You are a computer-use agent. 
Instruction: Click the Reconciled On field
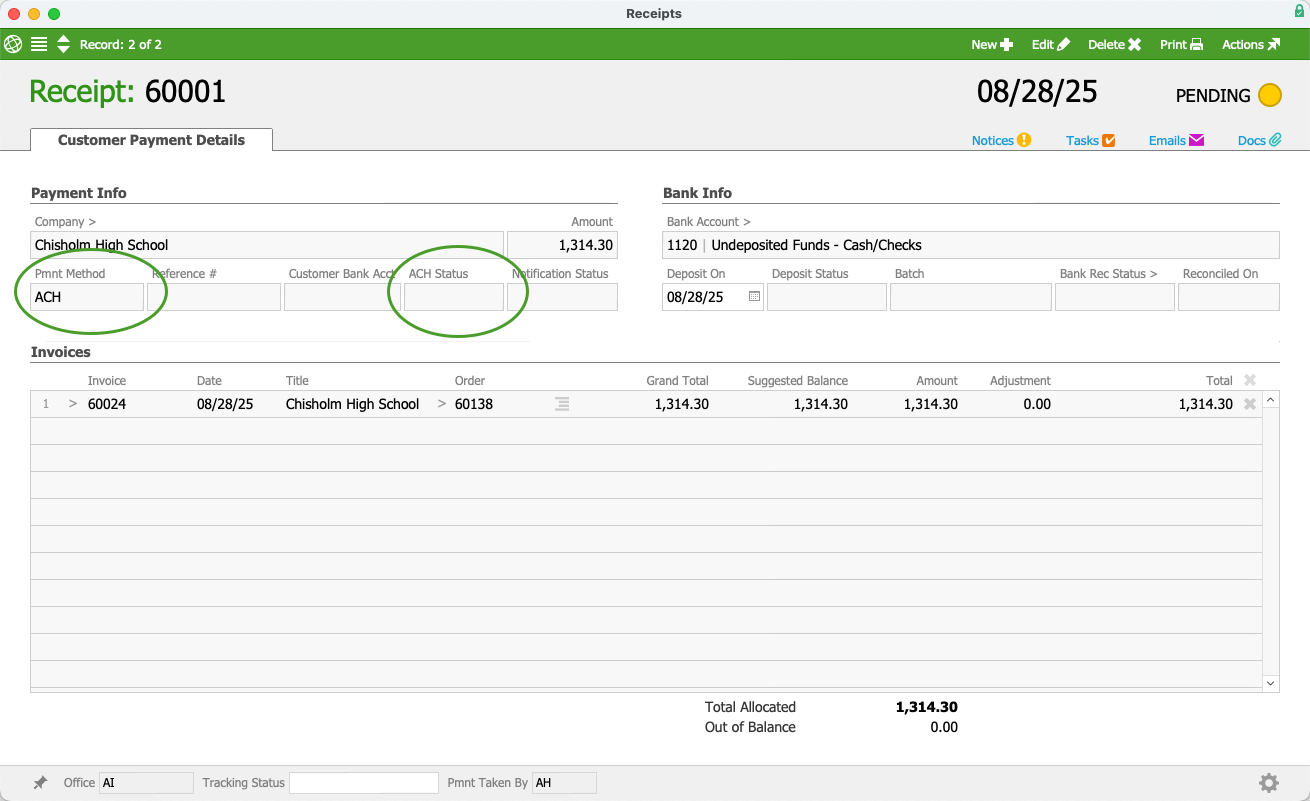point(1229,297)
